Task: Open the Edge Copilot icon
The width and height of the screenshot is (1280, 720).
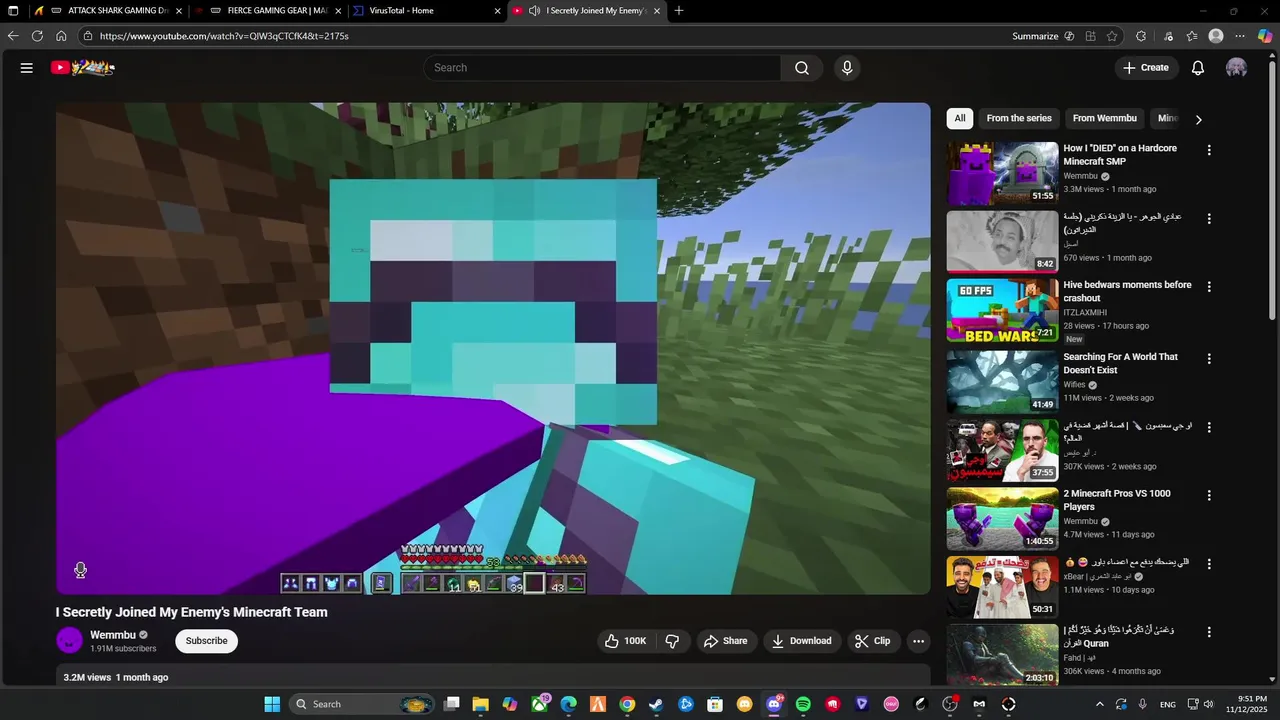Action: (x=1264, y=36)
